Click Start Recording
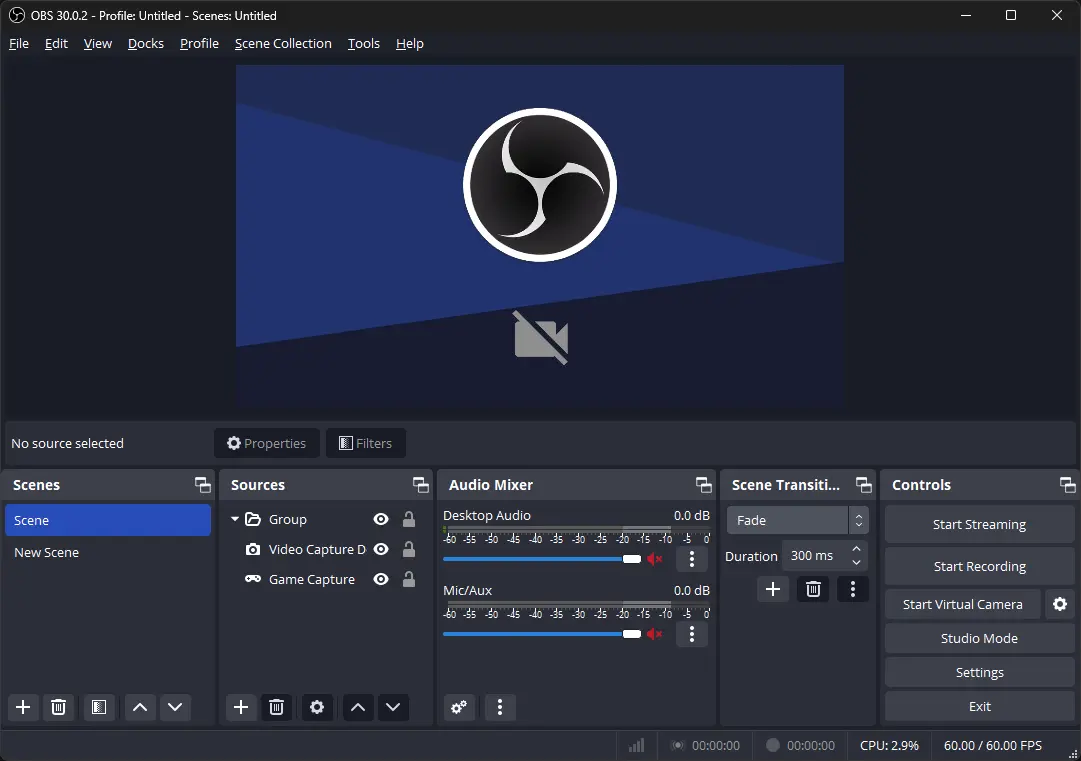 [x=980, y=567]
